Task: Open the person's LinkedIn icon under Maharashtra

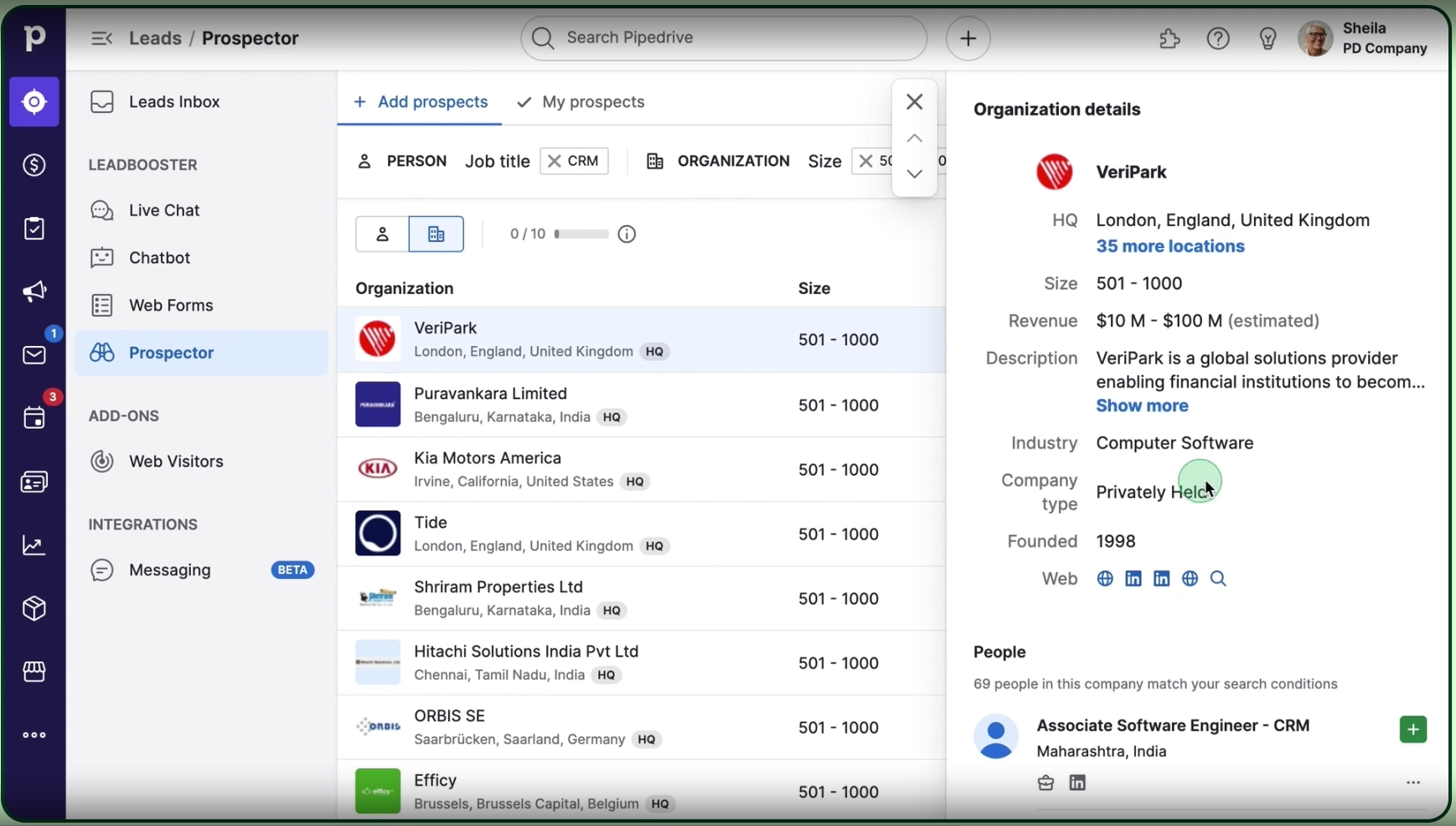Action: [1077, 783]
